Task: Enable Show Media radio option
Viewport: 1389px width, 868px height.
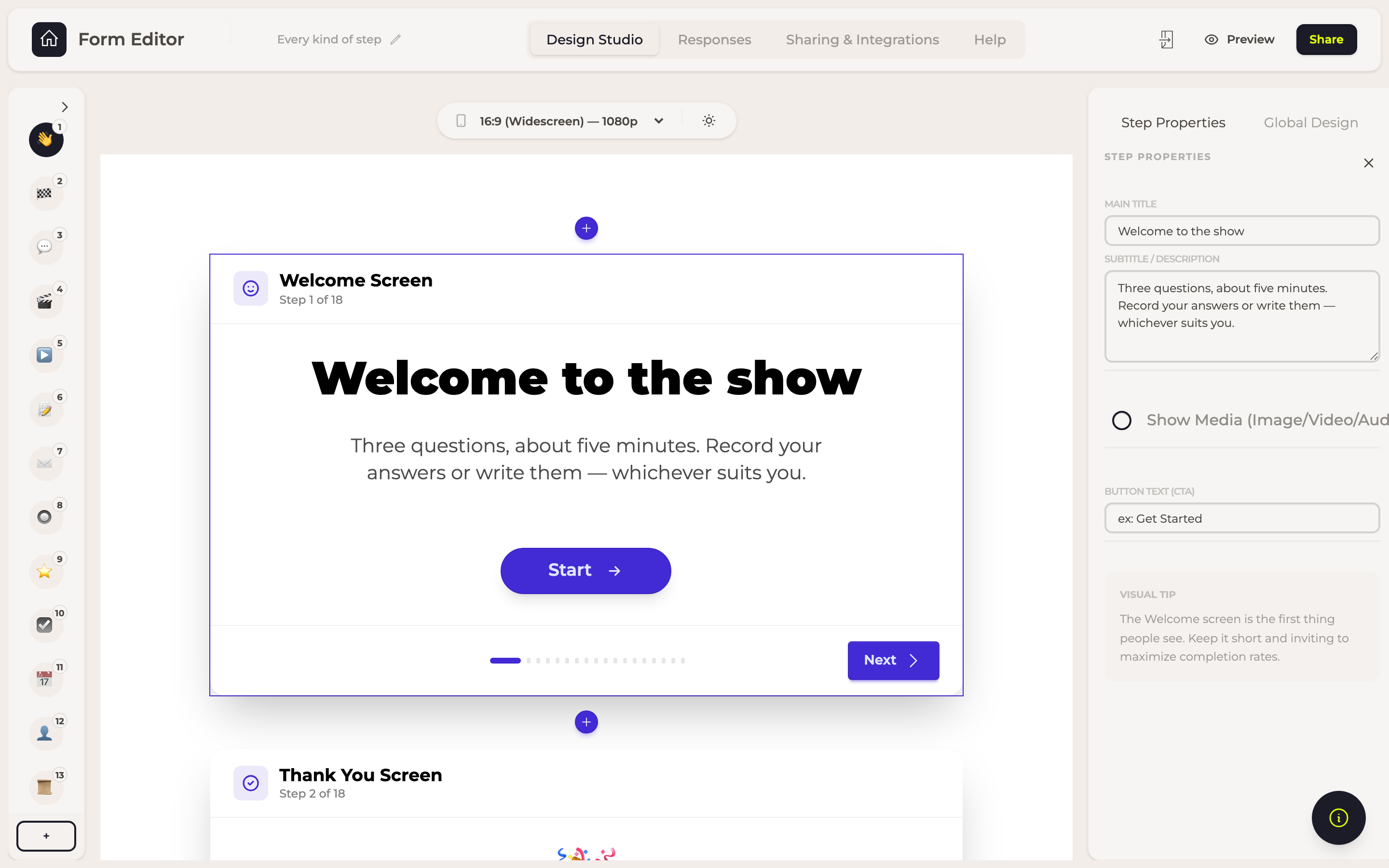Action: 1121,420
